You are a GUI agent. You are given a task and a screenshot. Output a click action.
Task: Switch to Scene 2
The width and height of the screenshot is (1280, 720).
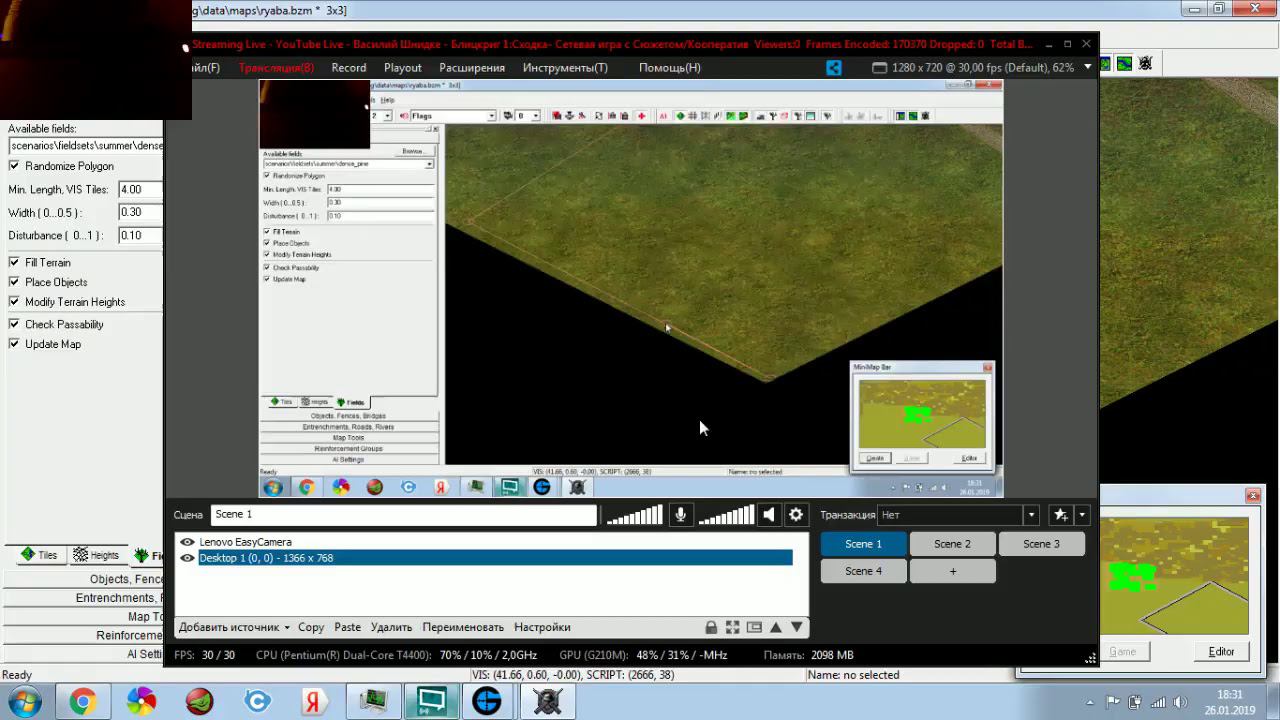(952, 544)
